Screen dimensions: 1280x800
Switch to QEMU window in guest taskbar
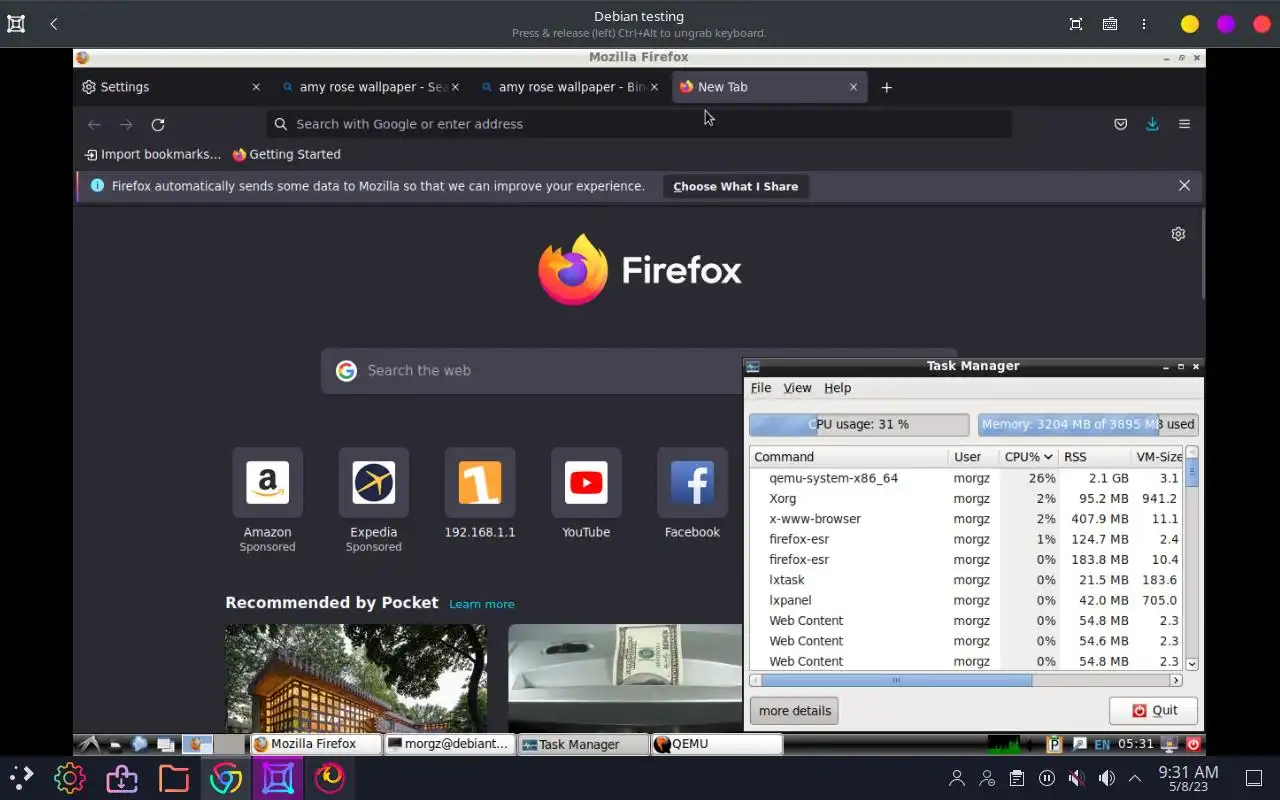[x=716, y=744]
